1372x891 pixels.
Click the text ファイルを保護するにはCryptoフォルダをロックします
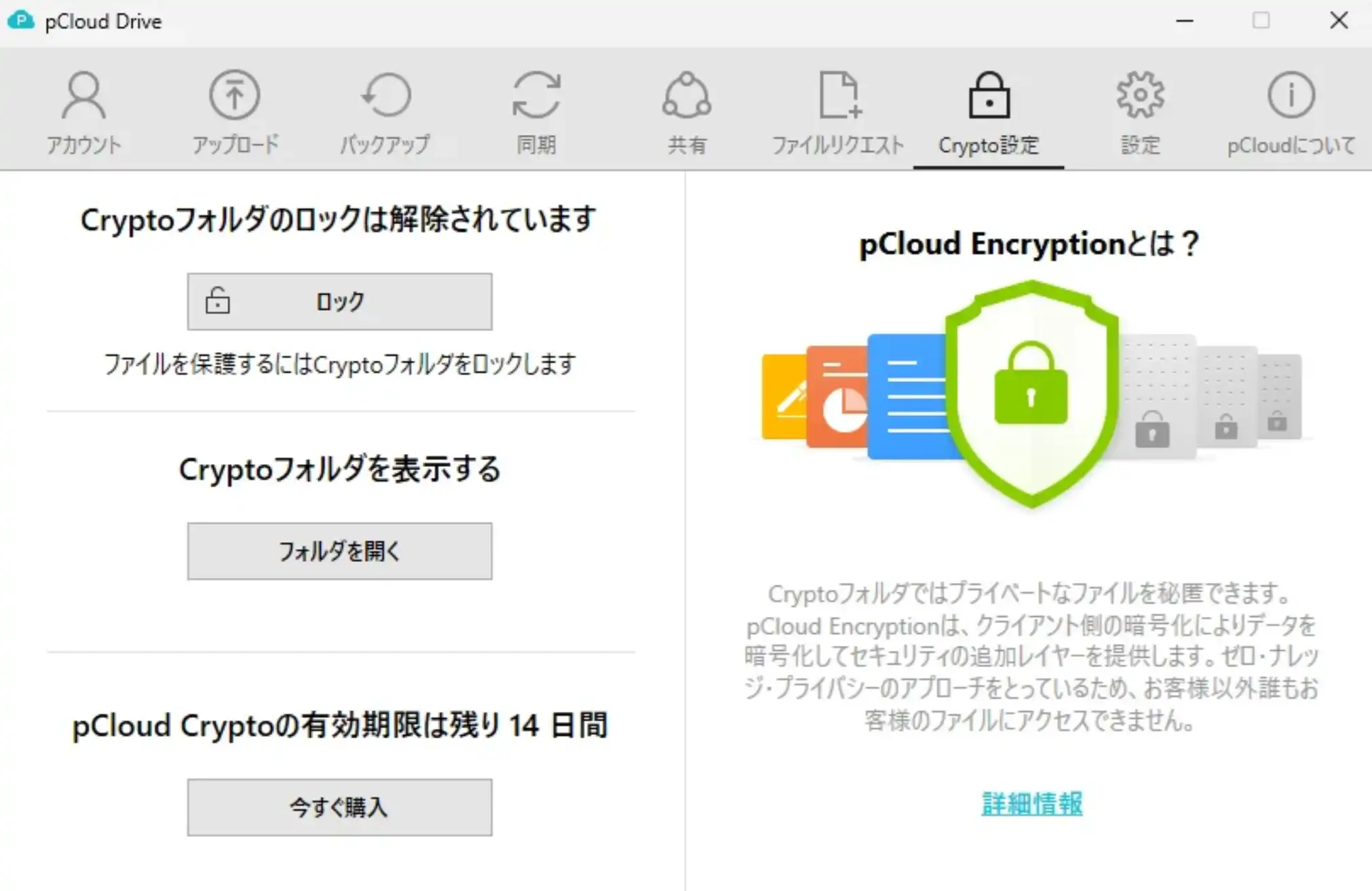[340, 364]
